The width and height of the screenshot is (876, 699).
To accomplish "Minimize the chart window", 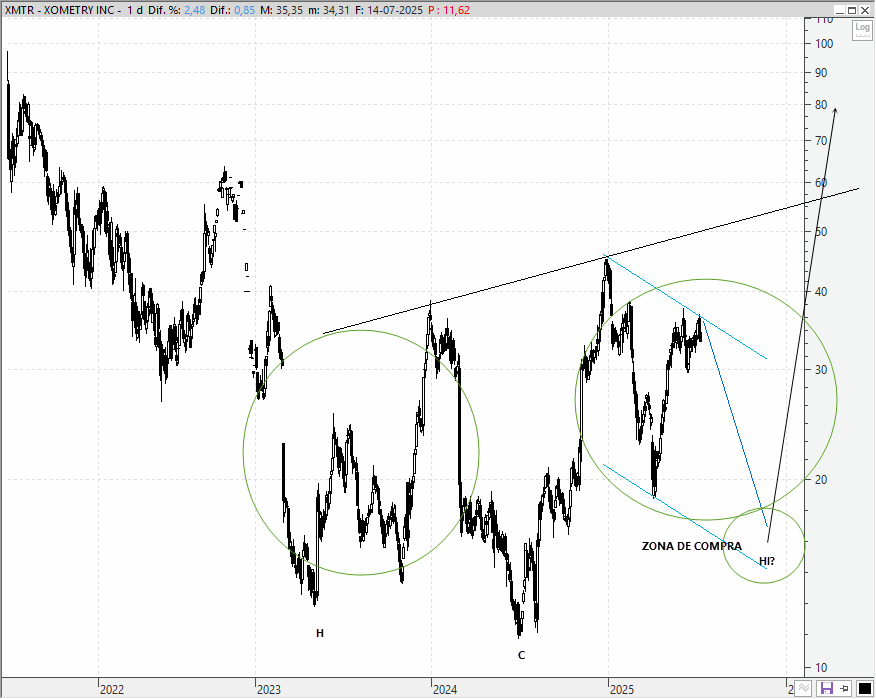I will 840,10.
